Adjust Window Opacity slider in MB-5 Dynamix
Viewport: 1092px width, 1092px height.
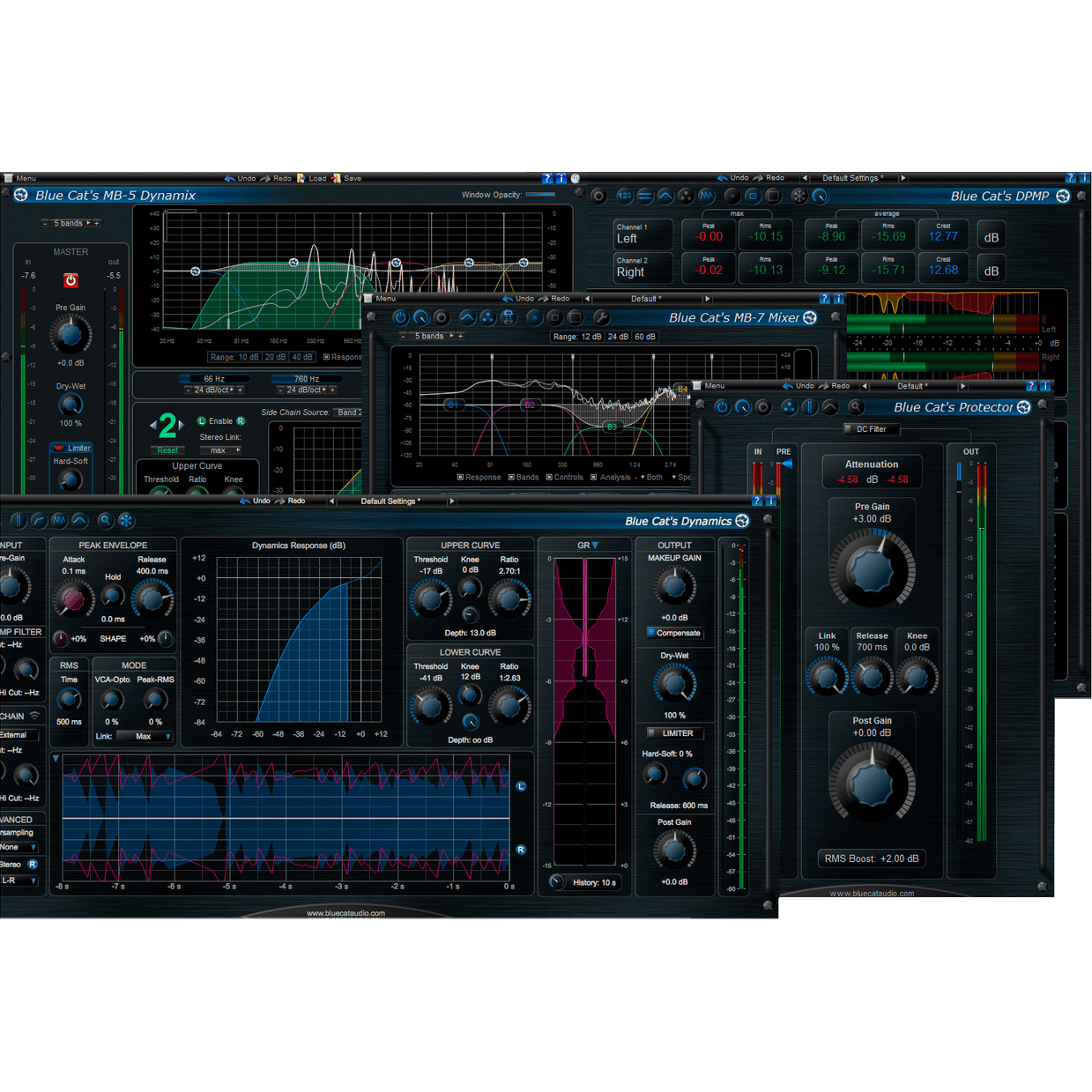(x=540, y=195)
